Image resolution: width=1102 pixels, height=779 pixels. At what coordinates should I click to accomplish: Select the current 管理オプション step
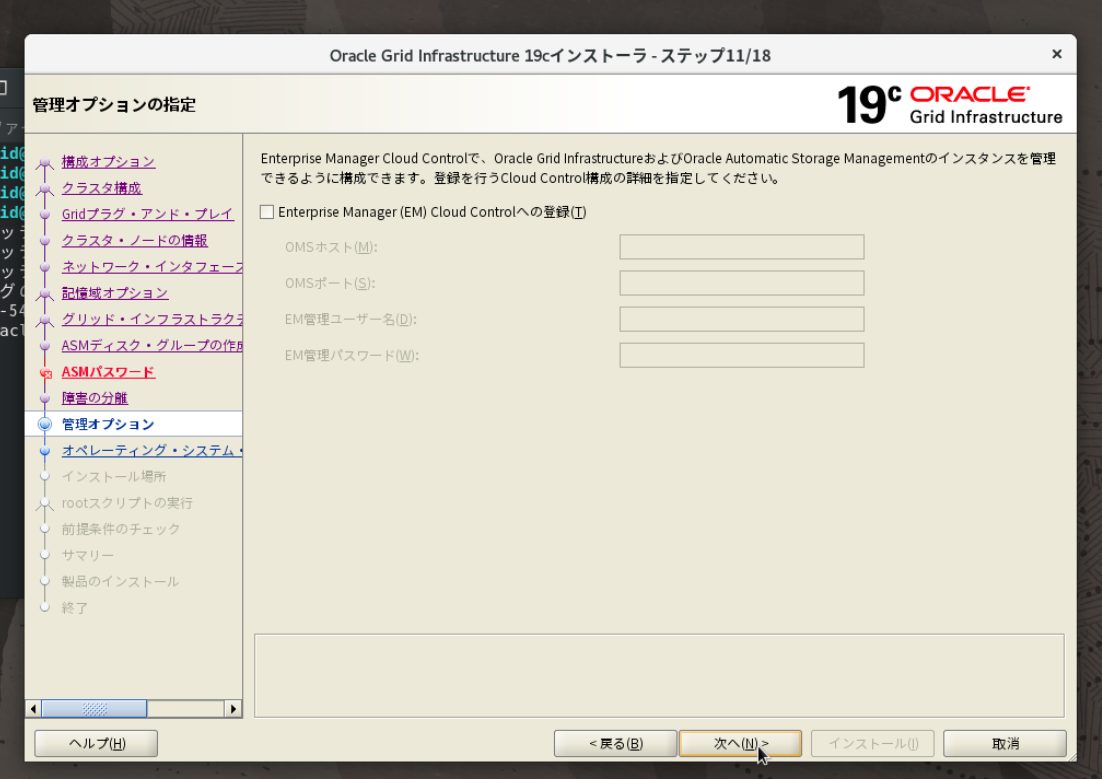[108, 424]
